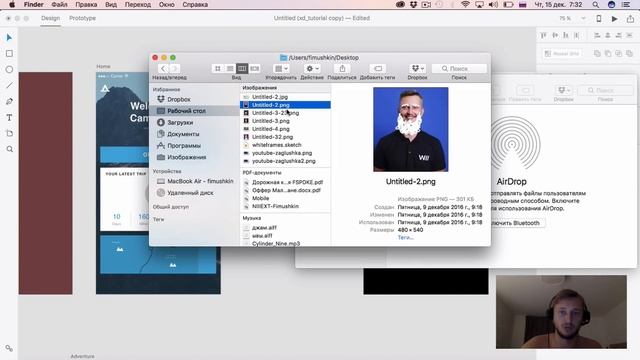Click Home artboard label in XD
This screenshot has height=360, width=640.
click(x=103, y=66)
